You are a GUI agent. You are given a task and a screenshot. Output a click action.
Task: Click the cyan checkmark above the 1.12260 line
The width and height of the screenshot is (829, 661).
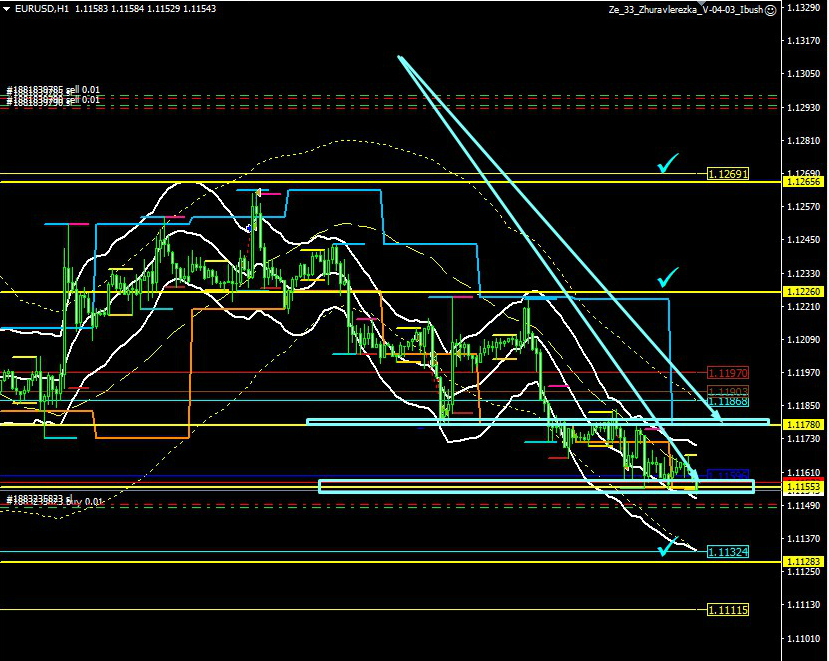pyautogui.click(x=667, y=276)
